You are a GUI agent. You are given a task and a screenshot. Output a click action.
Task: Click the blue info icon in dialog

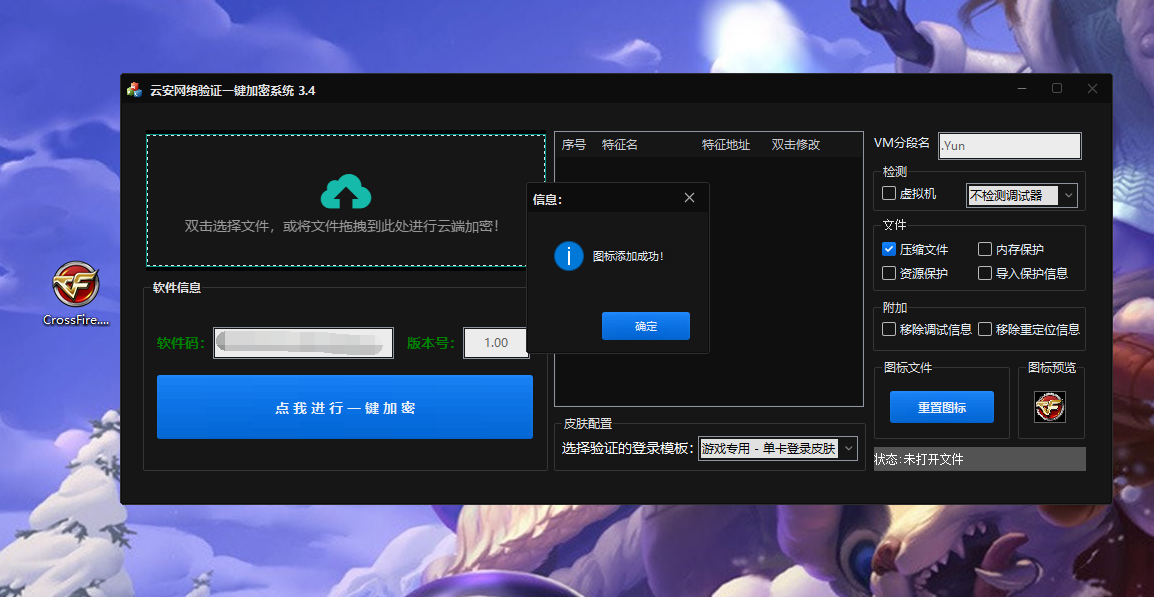(569, 256)
